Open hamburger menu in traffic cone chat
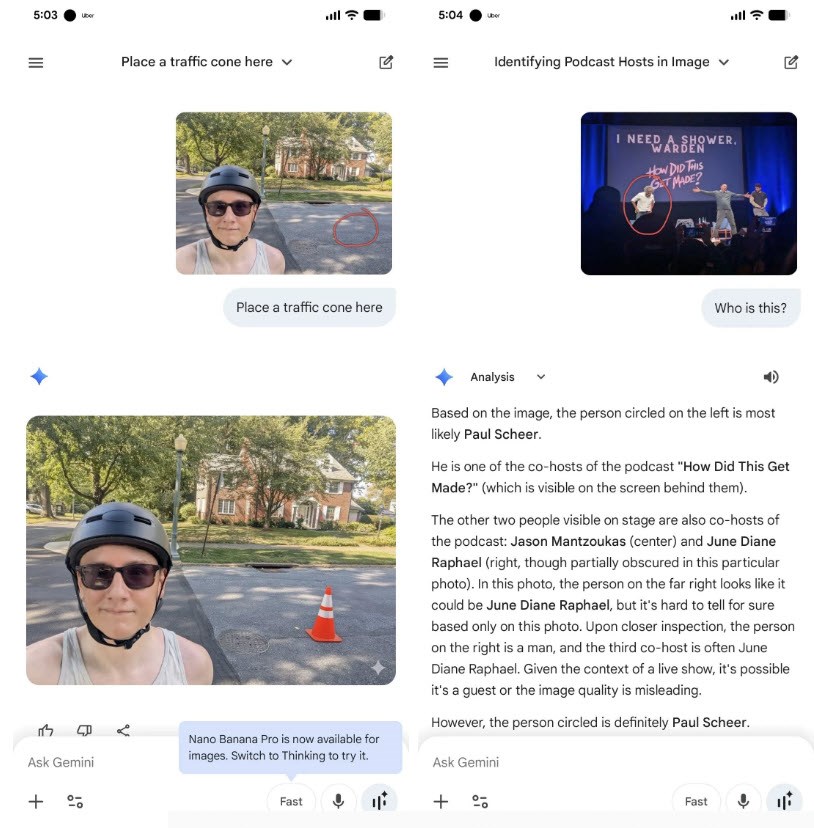This screenshot has height=828, width=814. 36,63
